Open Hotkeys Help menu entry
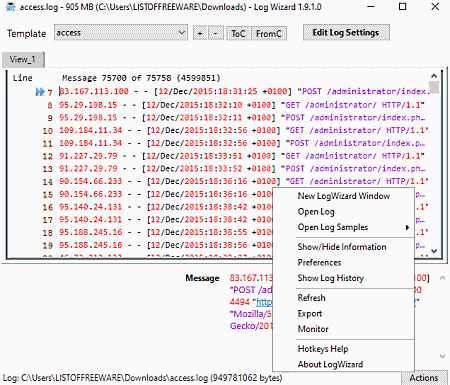The width and height of the screenshot is (450, 385). pyautogui.click(x=344, y=349)
